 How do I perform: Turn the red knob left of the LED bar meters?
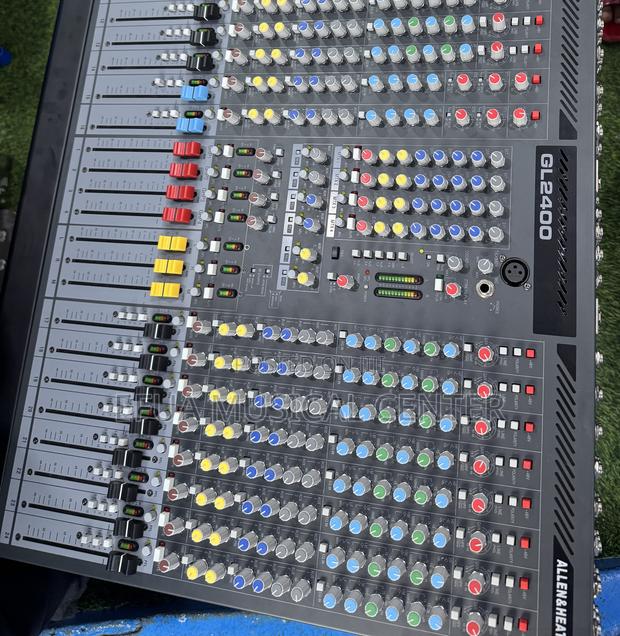(x=345, y=281)
